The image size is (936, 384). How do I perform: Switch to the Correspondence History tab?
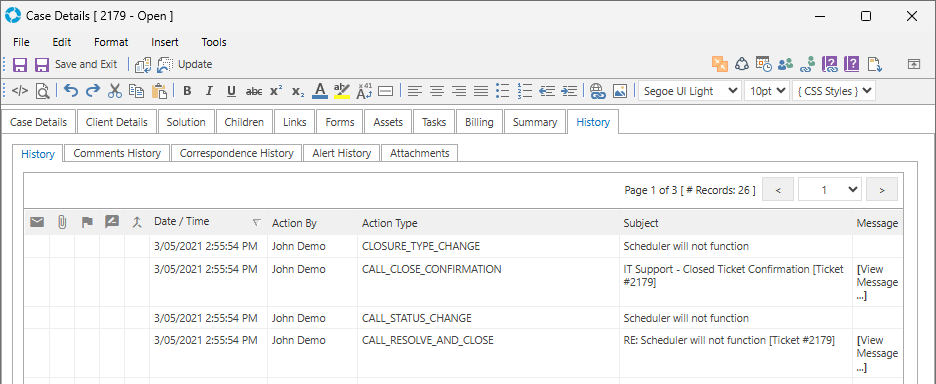coord(236,153)
